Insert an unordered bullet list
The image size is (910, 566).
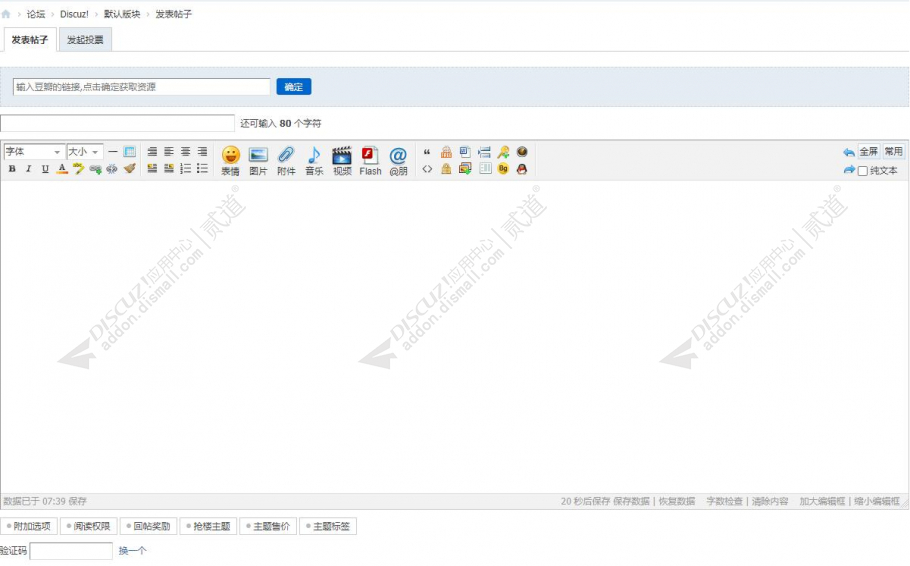(x=202, y=169)
